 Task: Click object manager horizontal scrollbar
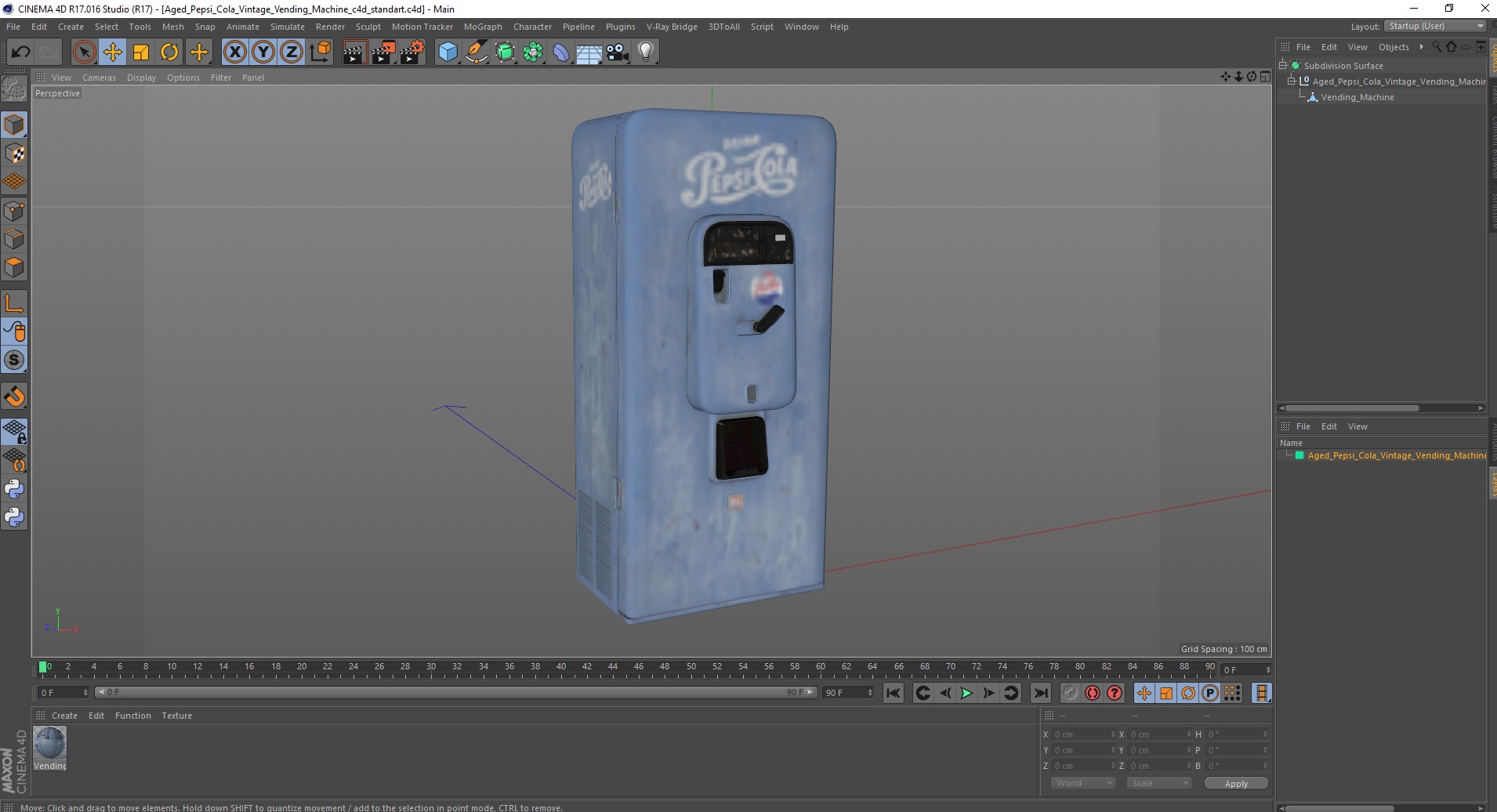[x=1352, y=408]
